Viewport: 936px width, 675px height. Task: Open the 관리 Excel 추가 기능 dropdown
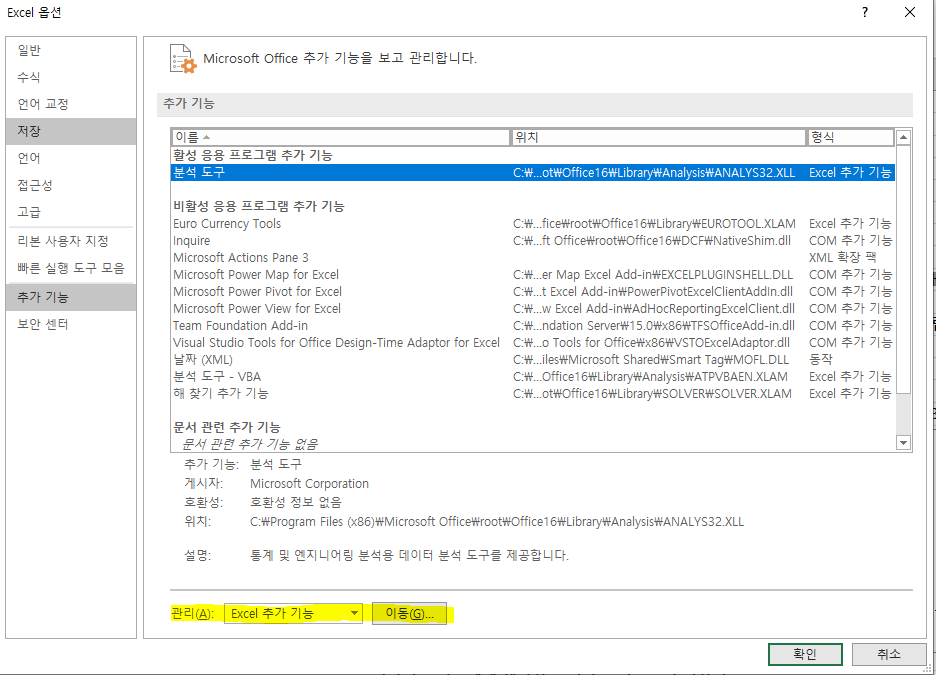click(293, 614)
